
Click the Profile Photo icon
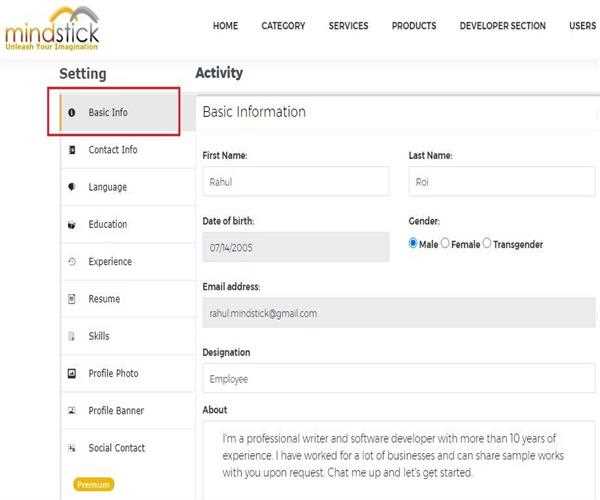pyautogui.click(x=72, y=374)
